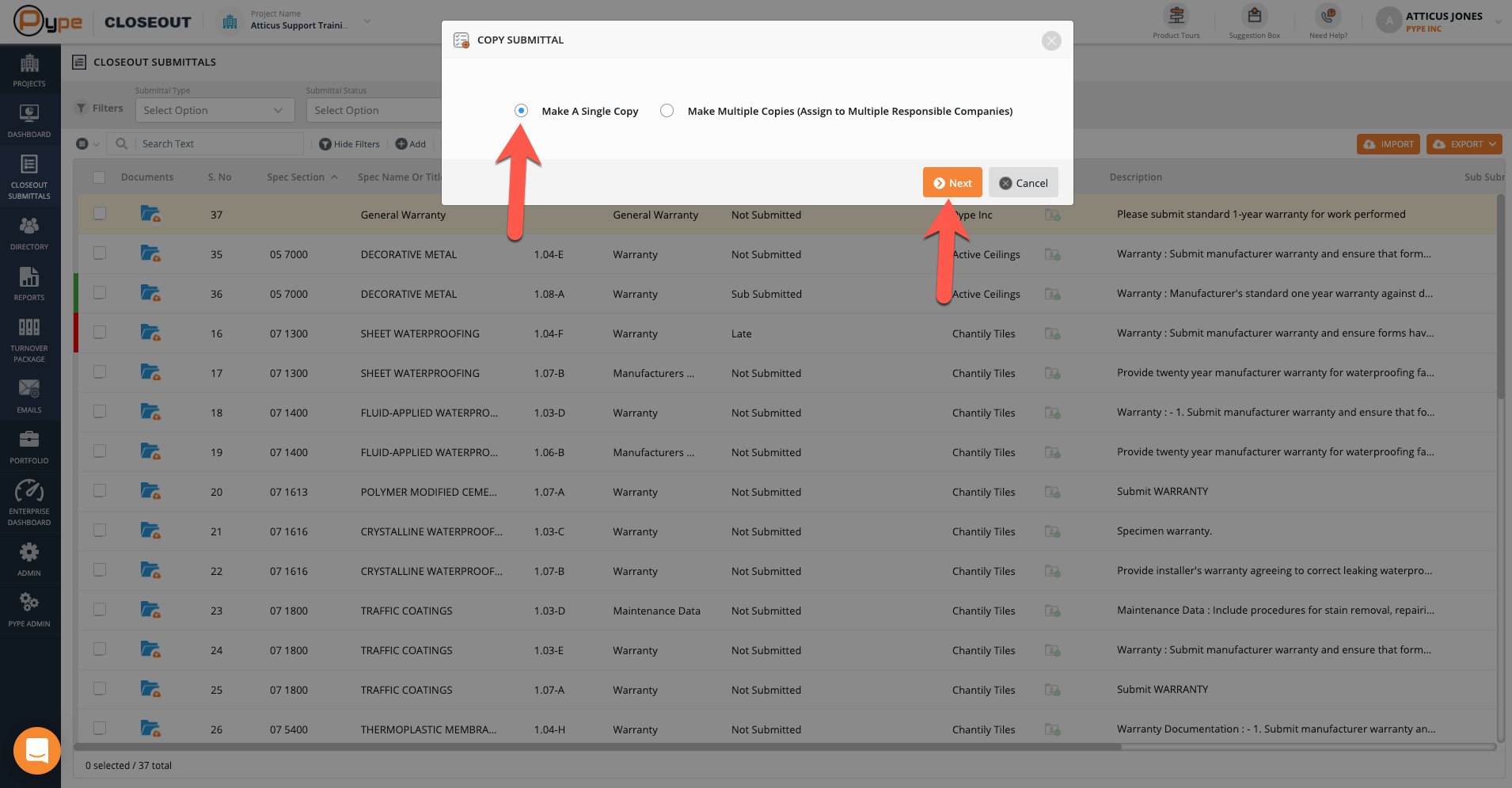Select Make A Single Copy radio button

click(x=521, y=111)
